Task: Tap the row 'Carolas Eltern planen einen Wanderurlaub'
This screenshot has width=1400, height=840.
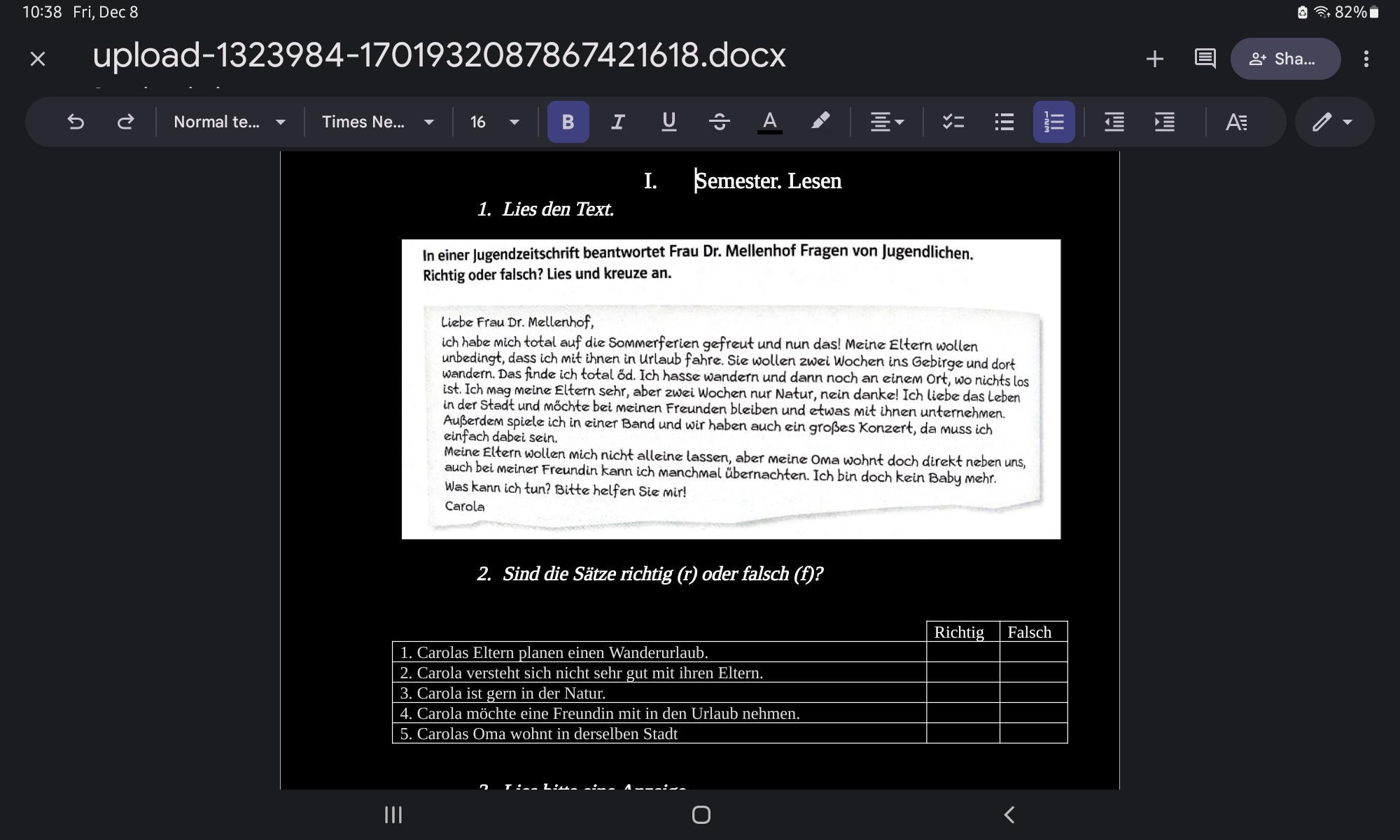Action: (x=659, y=652)
